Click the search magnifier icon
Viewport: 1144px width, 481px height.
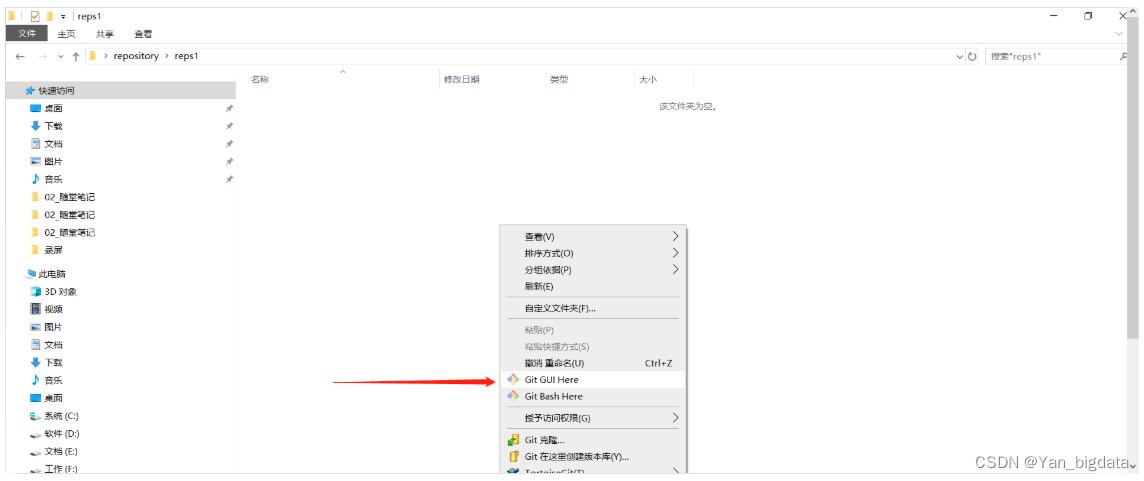pos(1124,56)
